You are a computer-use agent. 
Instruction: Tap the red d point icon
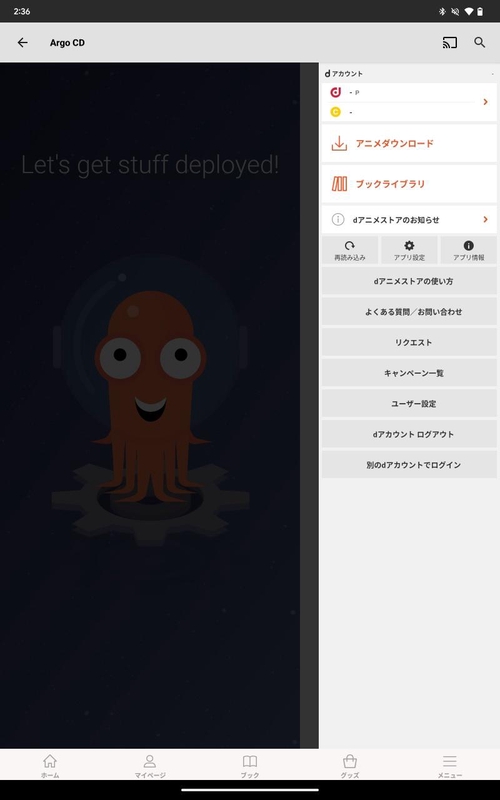[336, 92]
